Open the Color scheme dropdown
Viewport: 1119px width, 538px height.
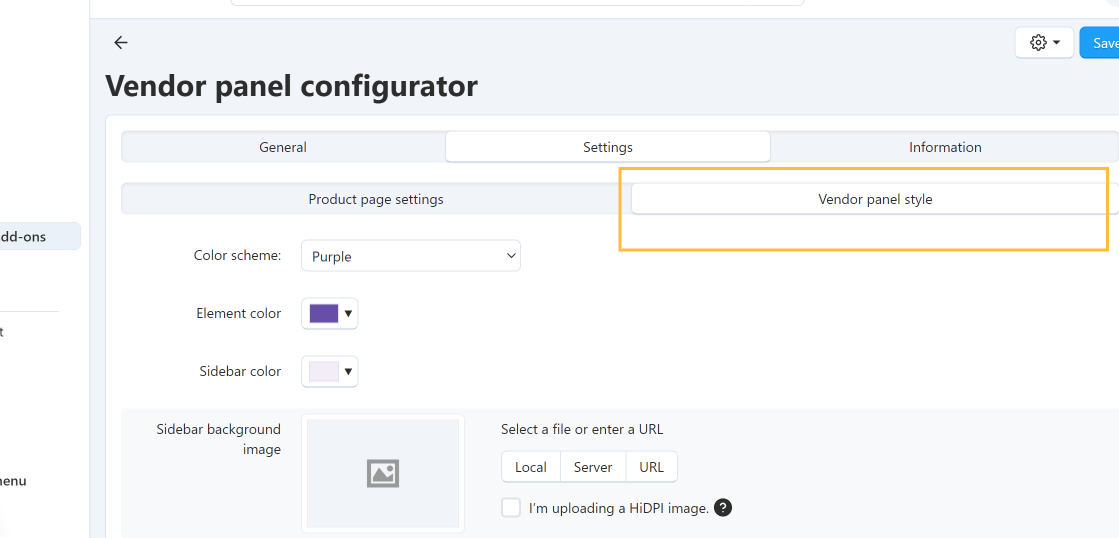tap(411, 256)
